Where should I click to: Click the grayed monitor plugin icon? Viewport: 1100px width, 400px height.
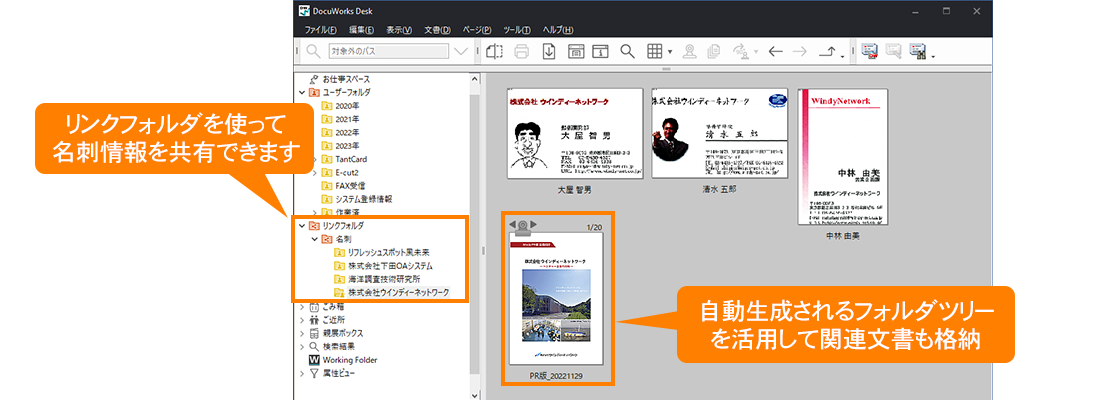(893, 51)
